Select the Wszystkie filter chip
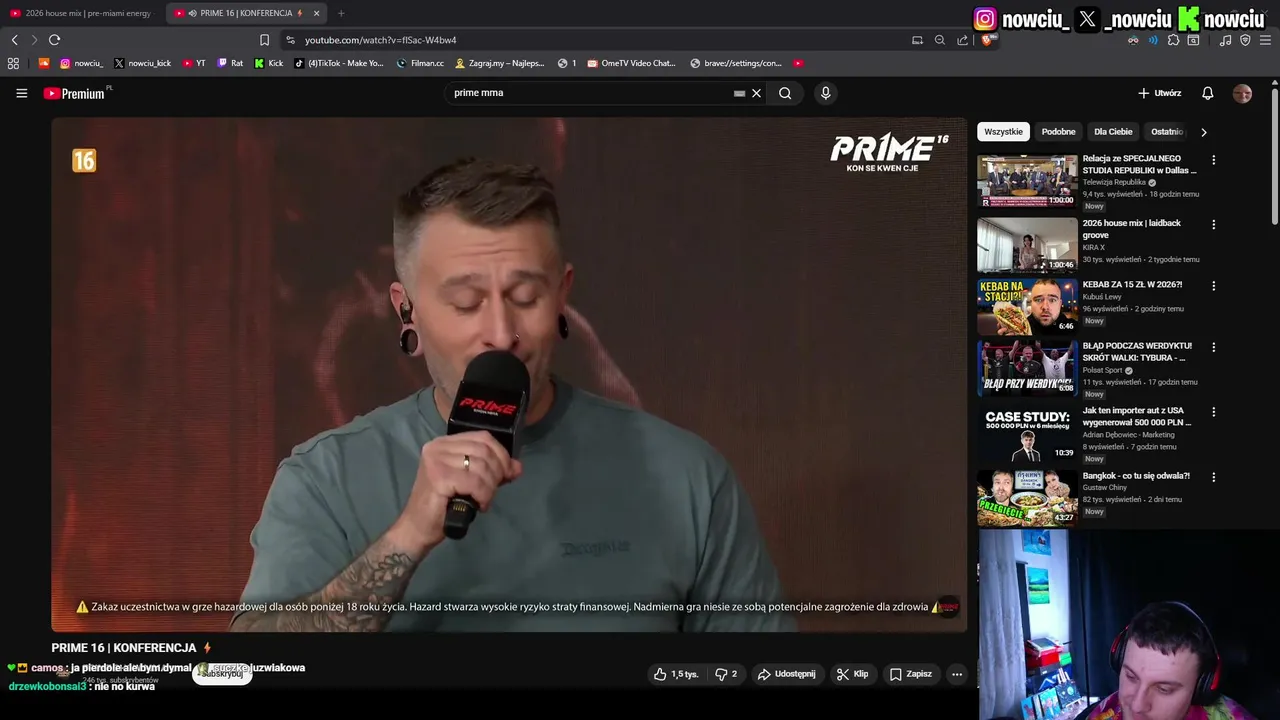 click(1003, 132)
